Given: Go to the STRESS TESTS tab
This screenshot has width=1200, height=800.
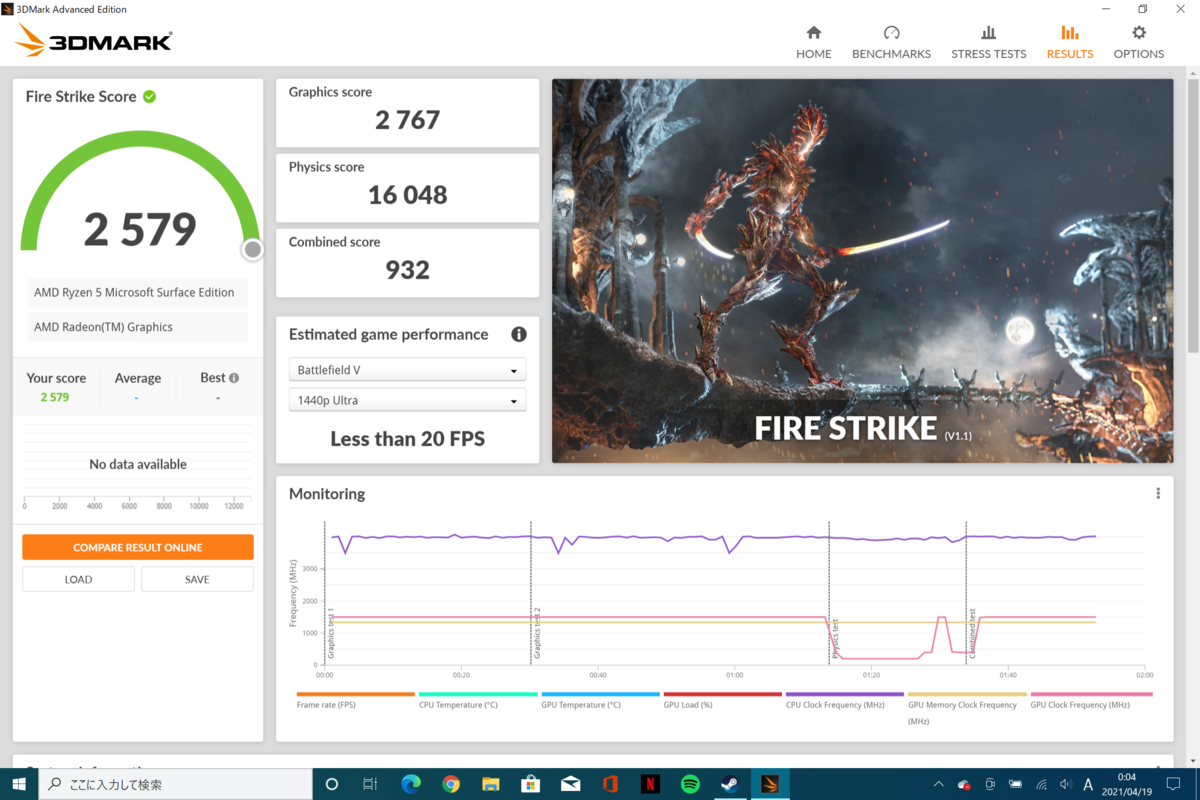Looking at the screenshot, I should click(988, 42).
